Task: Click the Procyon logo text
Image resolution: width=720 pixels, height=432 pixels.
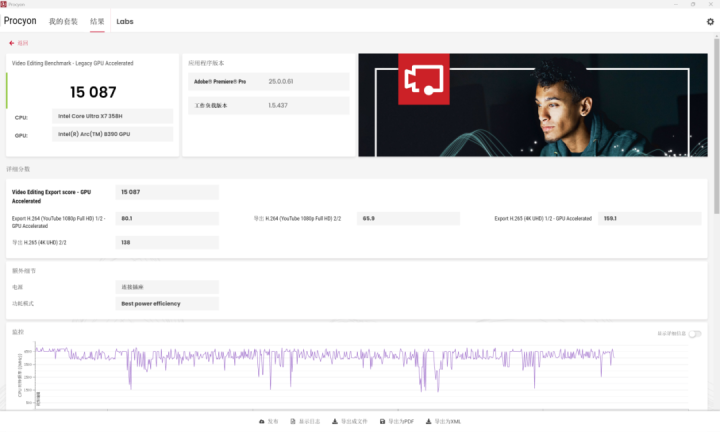Action: (x=20, y=21)
